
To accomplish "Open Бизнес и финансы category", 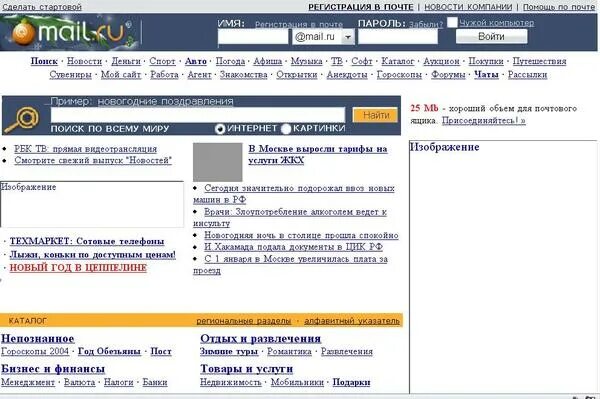I will 53,369.
